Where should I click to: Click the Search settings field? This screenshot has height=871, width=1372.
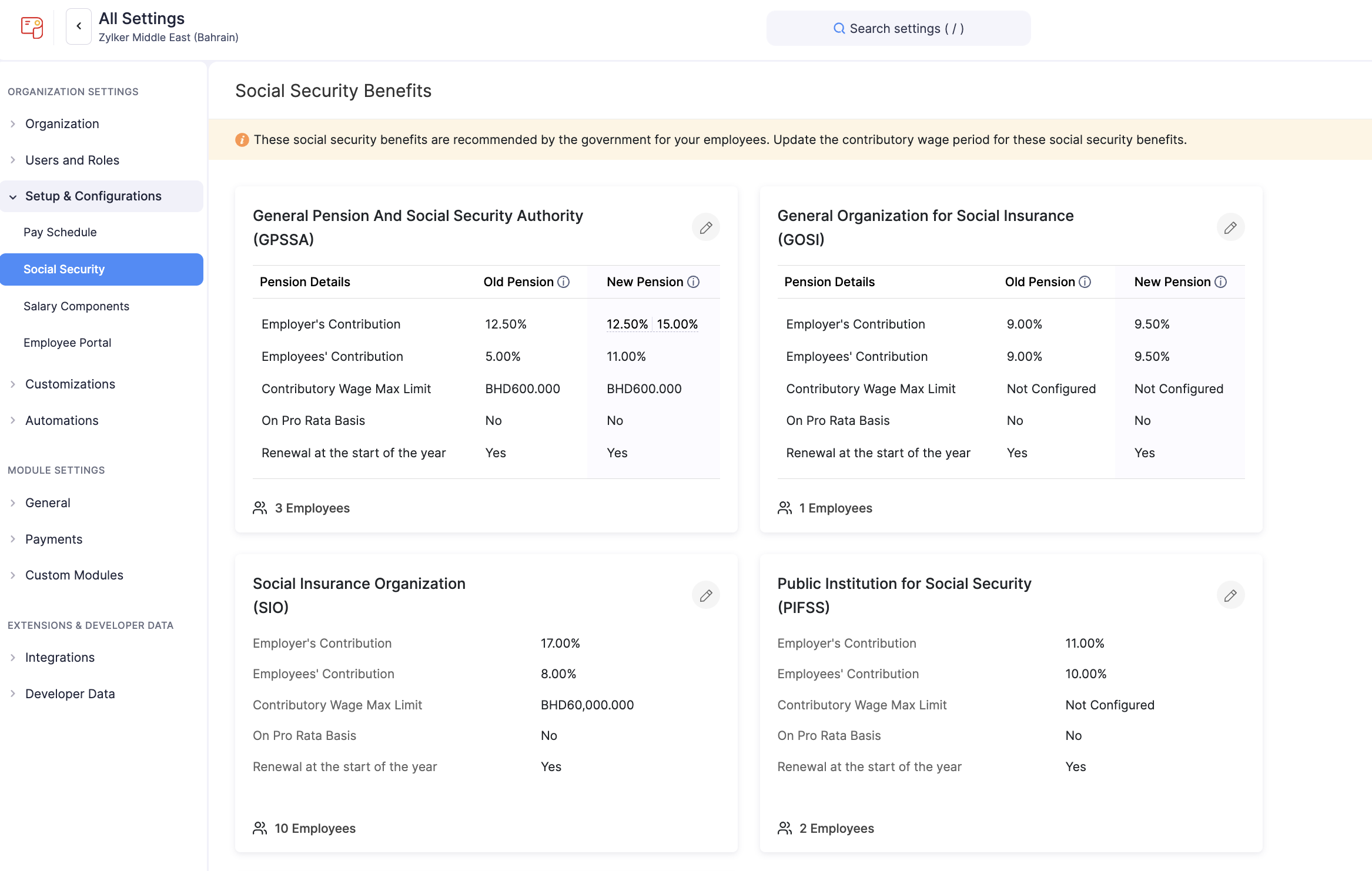coord(898,28)
